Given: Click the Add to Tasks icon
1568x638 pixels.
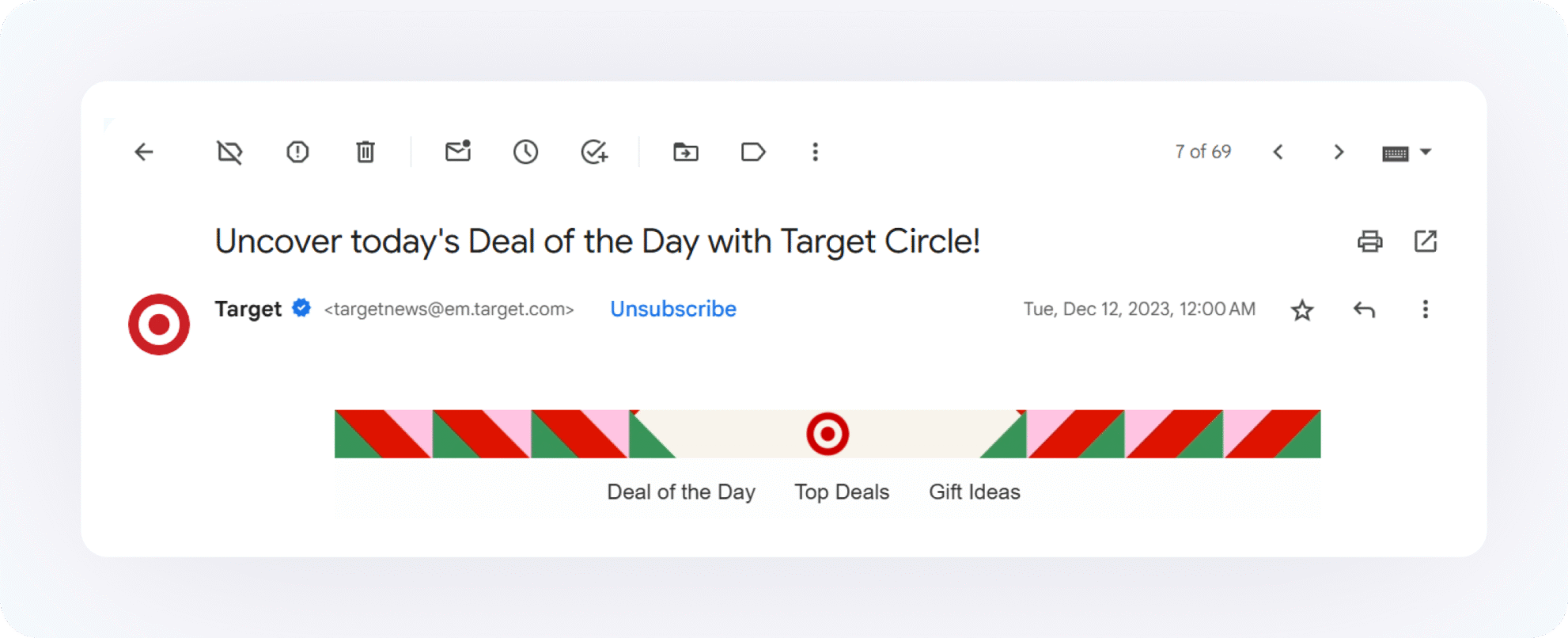Looking at the screenshot, I should click(594, 152).
